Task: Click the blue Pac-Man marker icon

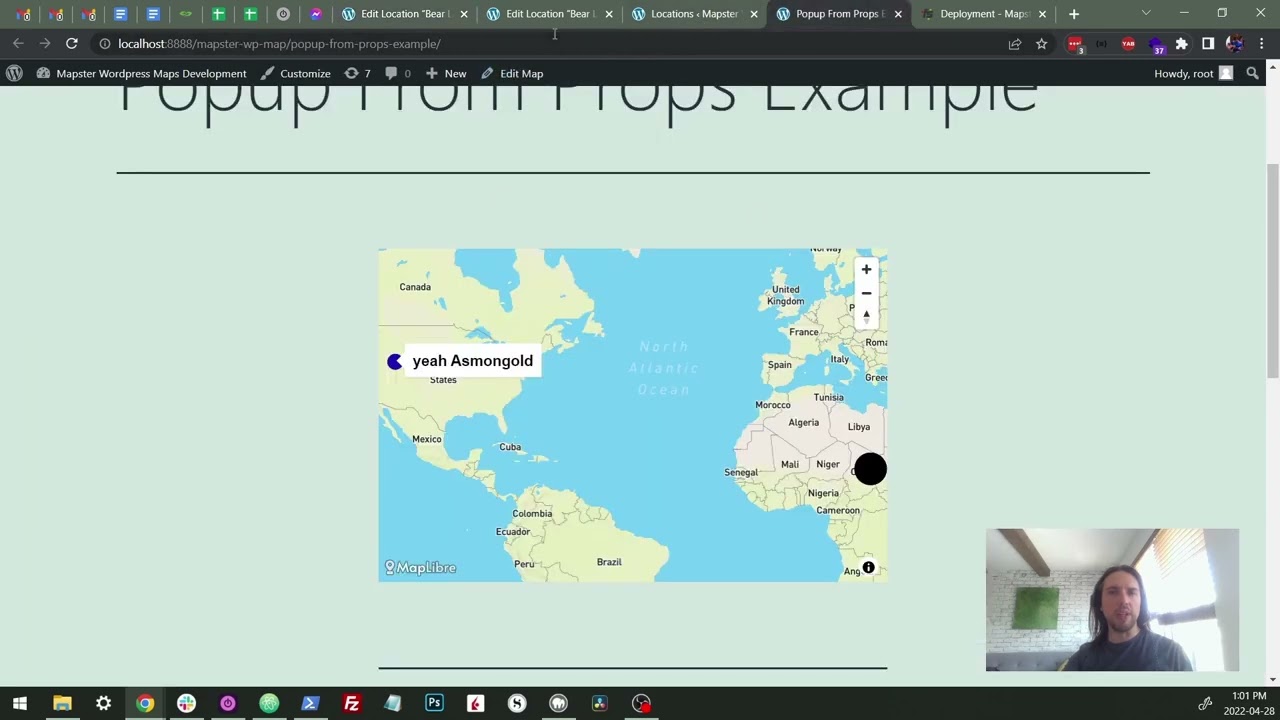Action: pos(394,361)
